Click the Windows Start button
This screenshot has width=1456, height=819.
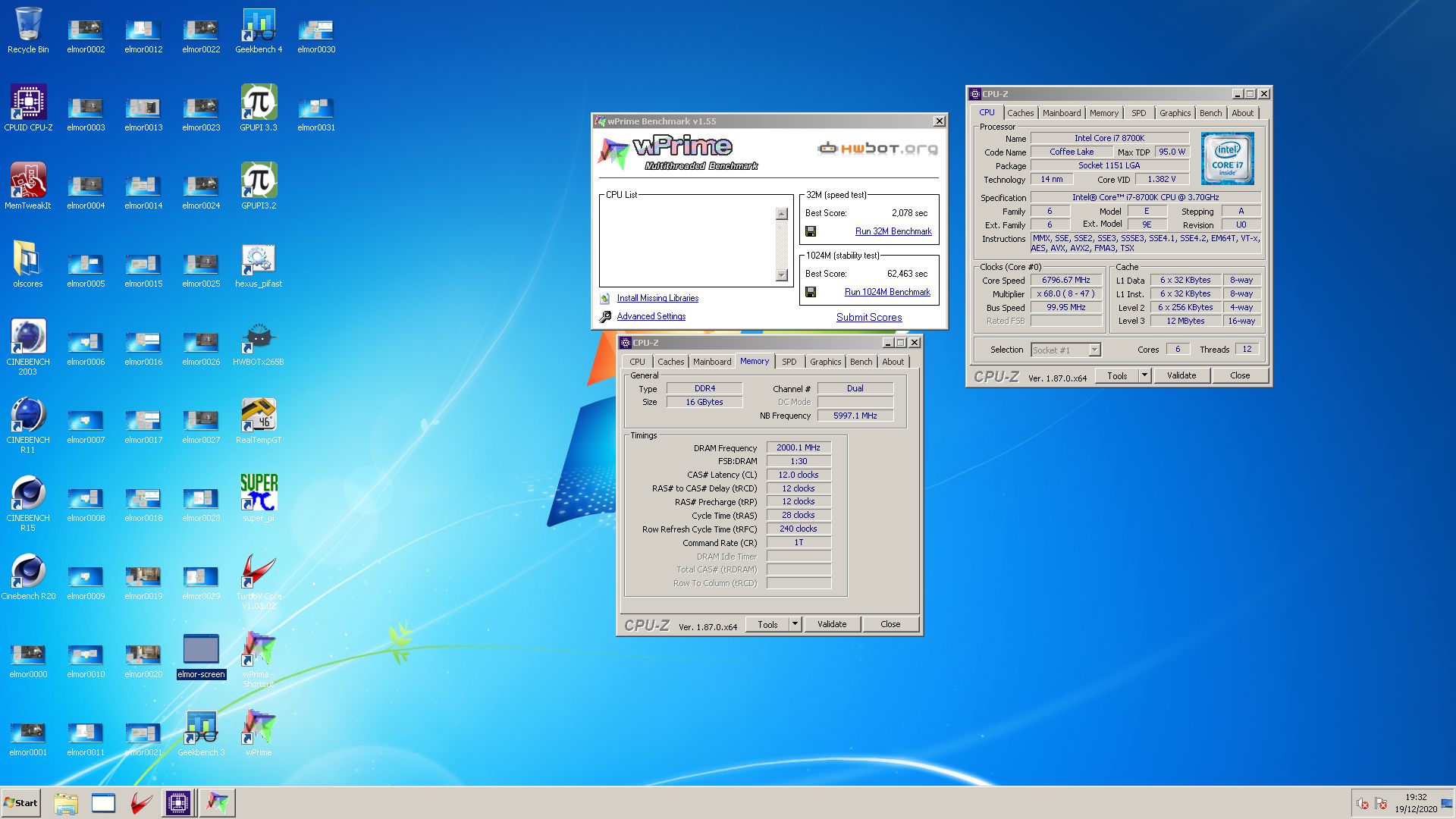click(20, 803)
